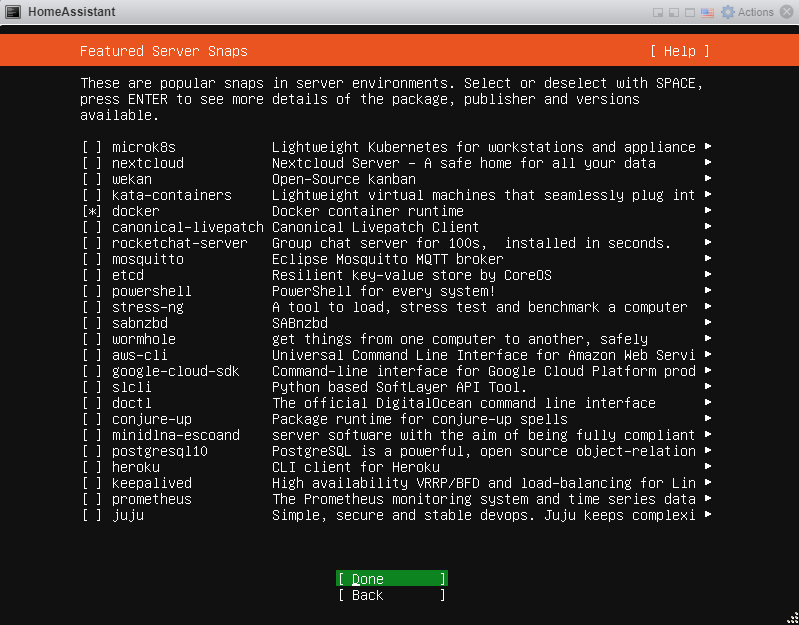Image resolution: width=799 pixels, height=625 pixels.
Task: Toggle the aws-cli checkbox
Action: [x=92, y=355]
